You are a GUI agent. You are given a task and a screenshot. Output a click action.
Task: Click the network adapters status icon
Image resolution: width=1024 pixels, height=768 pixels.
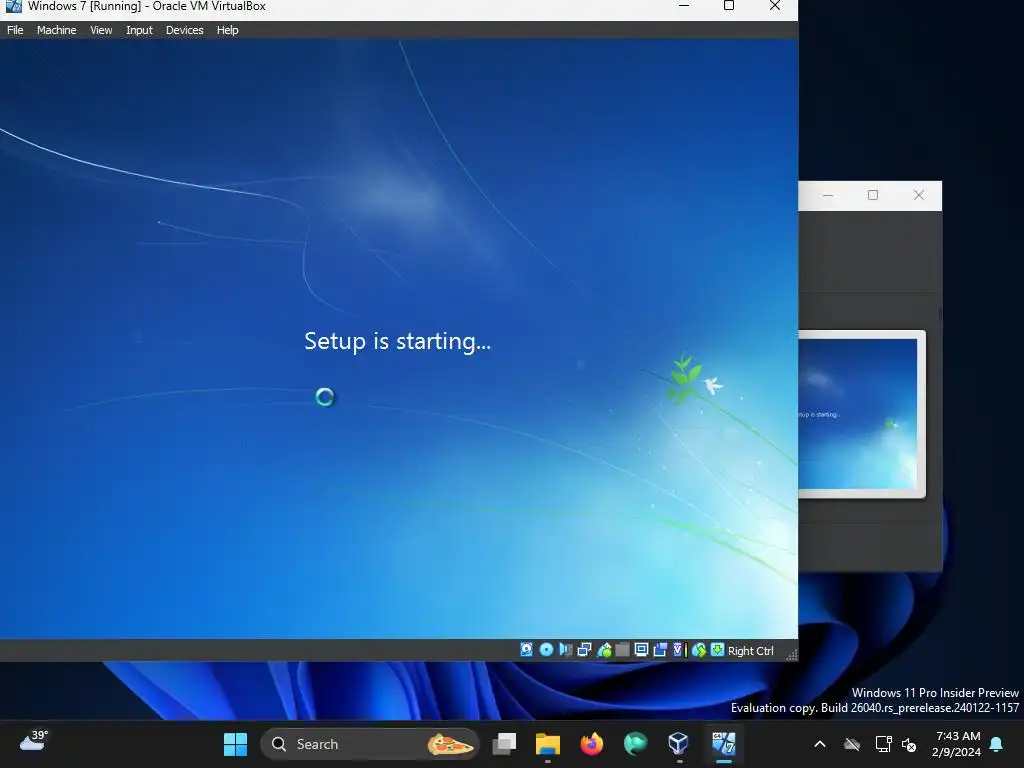[584, 650]
